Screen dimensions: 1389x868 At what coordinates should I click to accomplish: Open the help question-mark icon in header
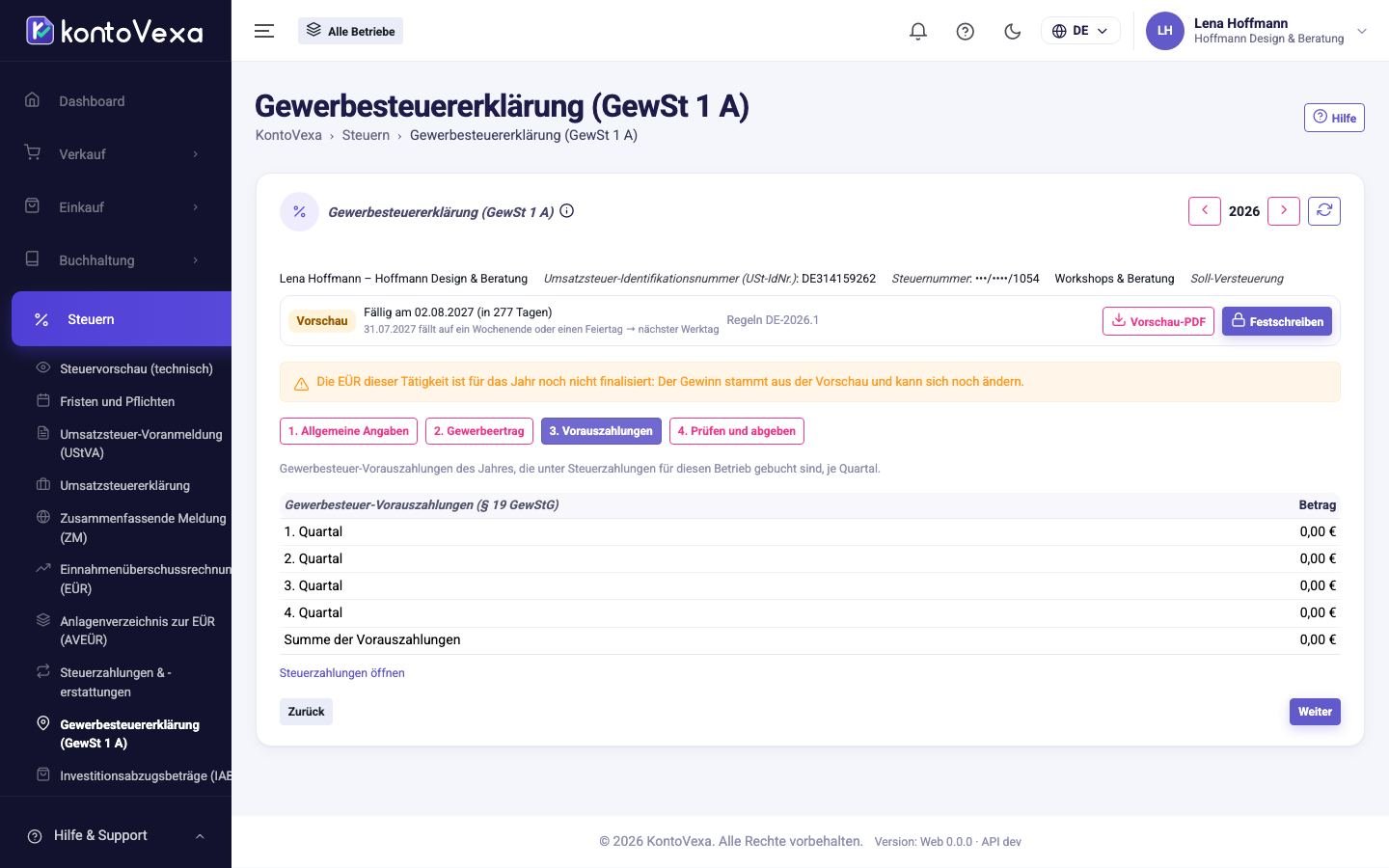point(965,31)
